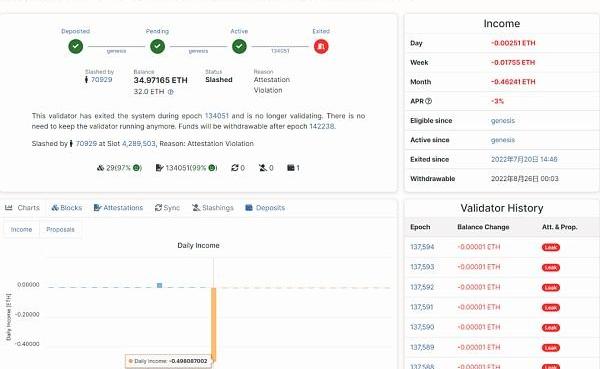This screenshot has width=600, height=369.
Task: Click the info icon beside 32.0 ETH
Action: tap(171, 92)
